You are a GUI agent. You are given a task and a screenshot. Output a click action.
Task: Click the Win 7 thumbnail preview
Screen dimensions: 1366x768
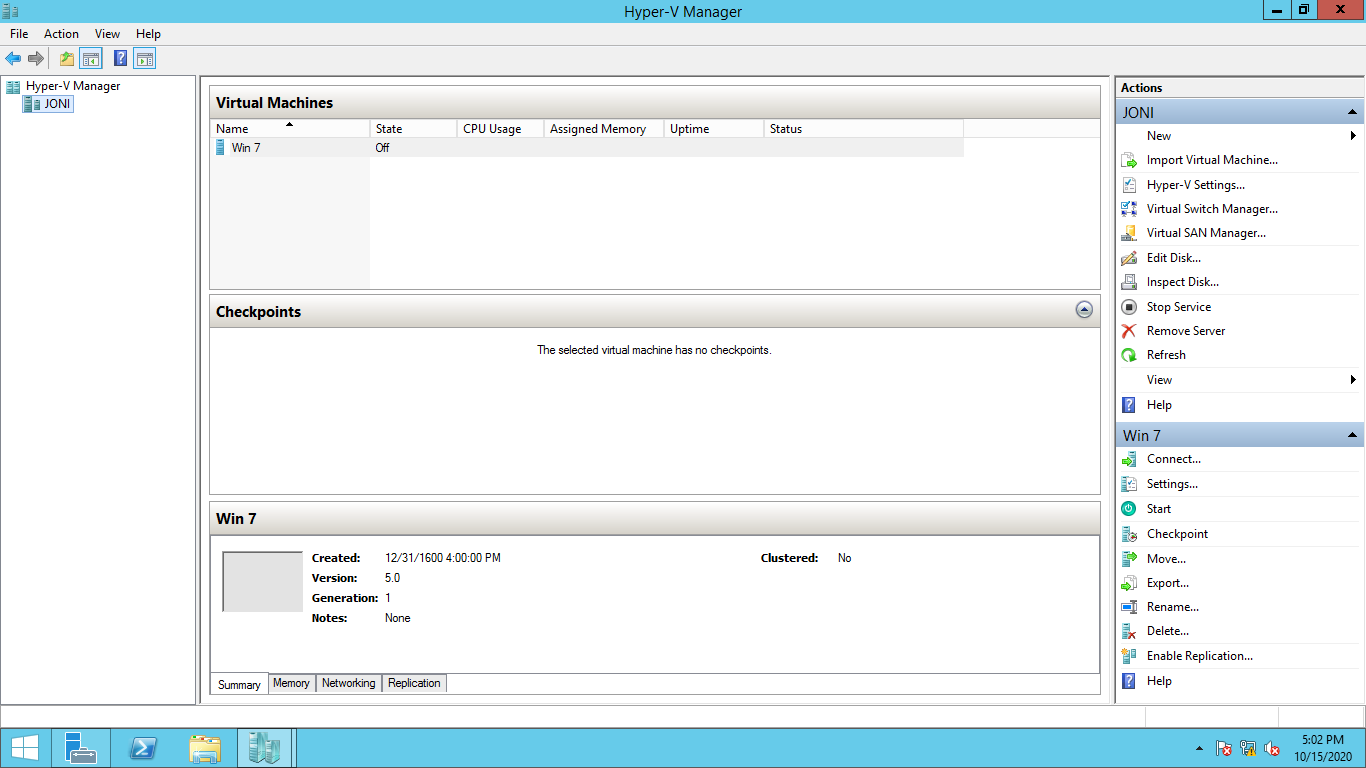coord(262,581)
